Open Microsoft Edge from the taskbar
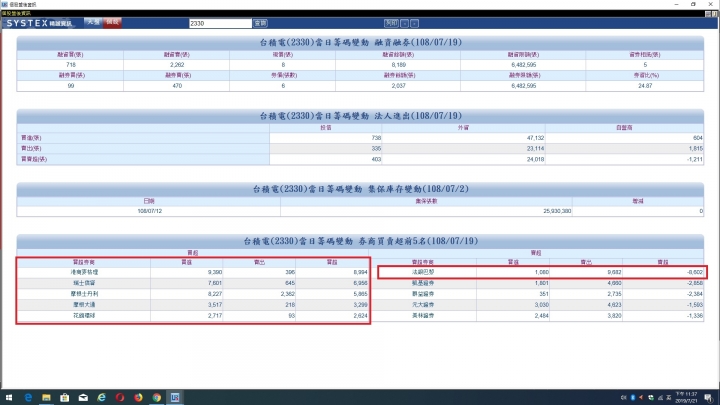Screen dimensions: 720x405 coord(28,397)
